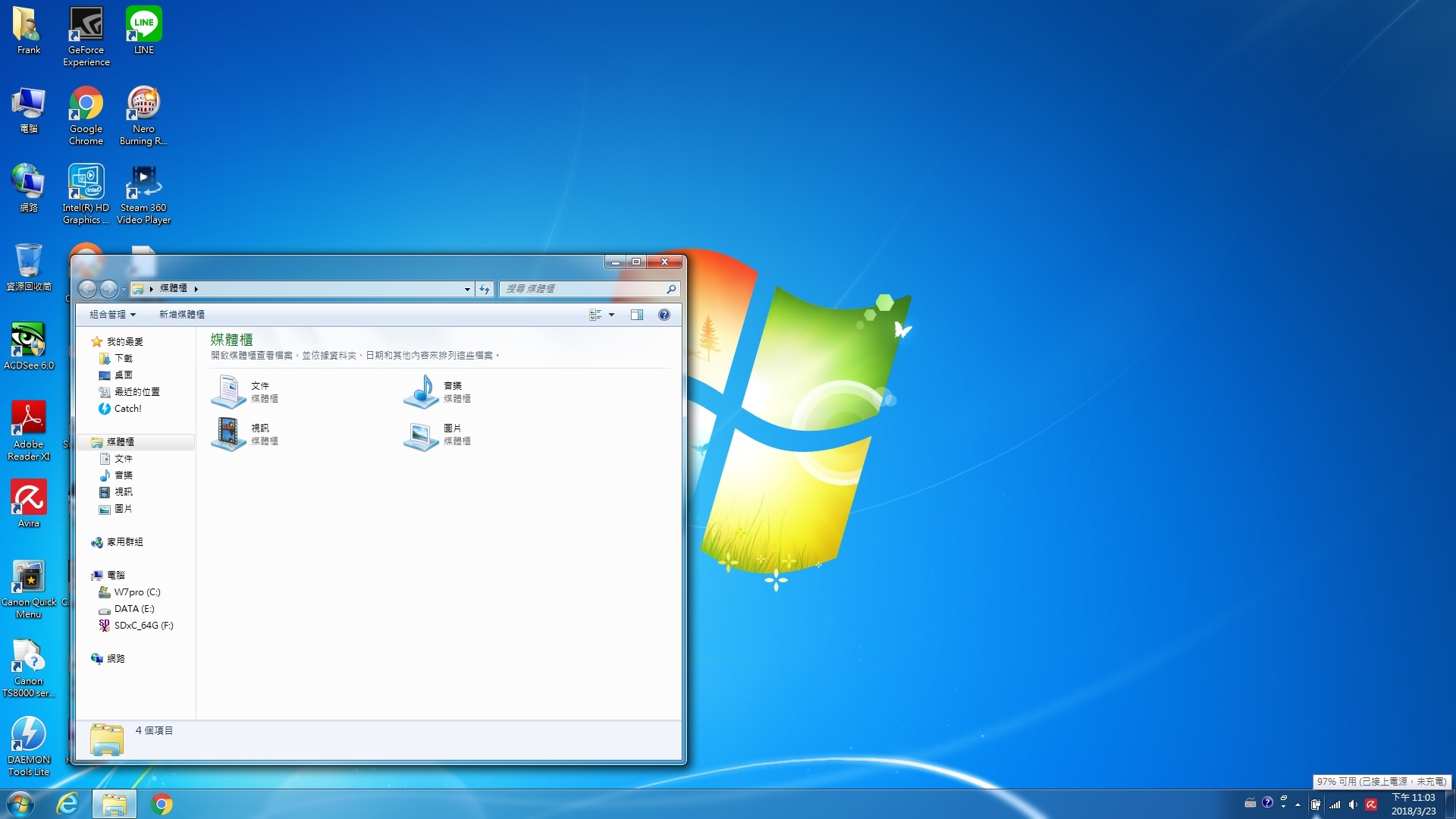This screenshot has width=1456, height=819.
Task: Click the Explorer back navigation button
Action: pos(88,289)
